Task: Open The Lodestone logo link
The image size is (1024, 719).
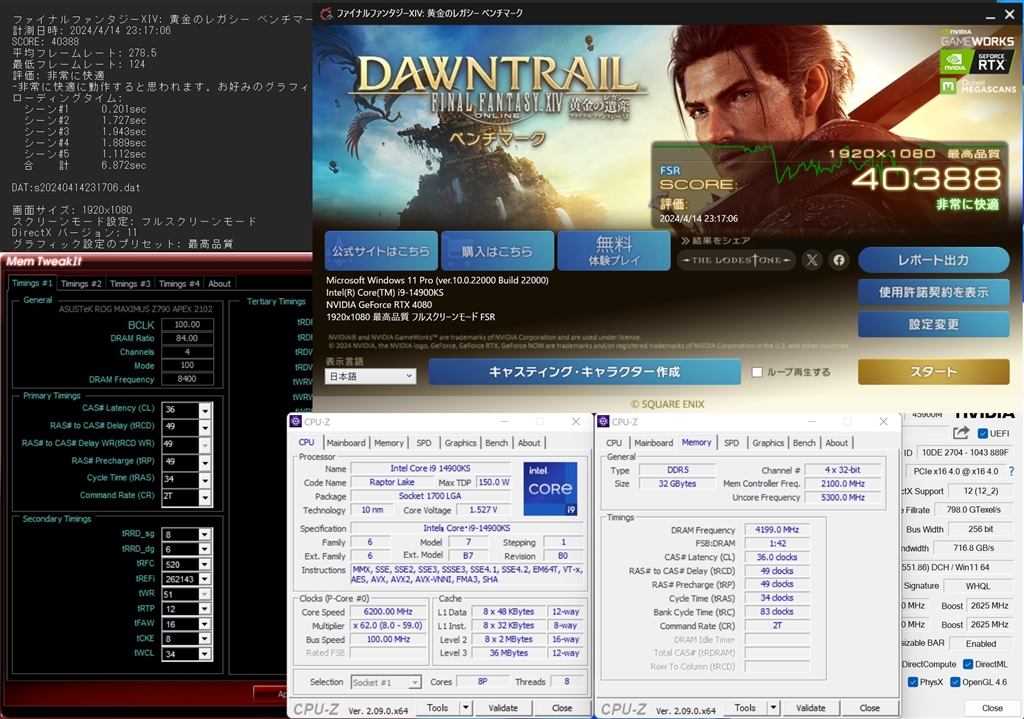Action: click(x=737, y=260)
